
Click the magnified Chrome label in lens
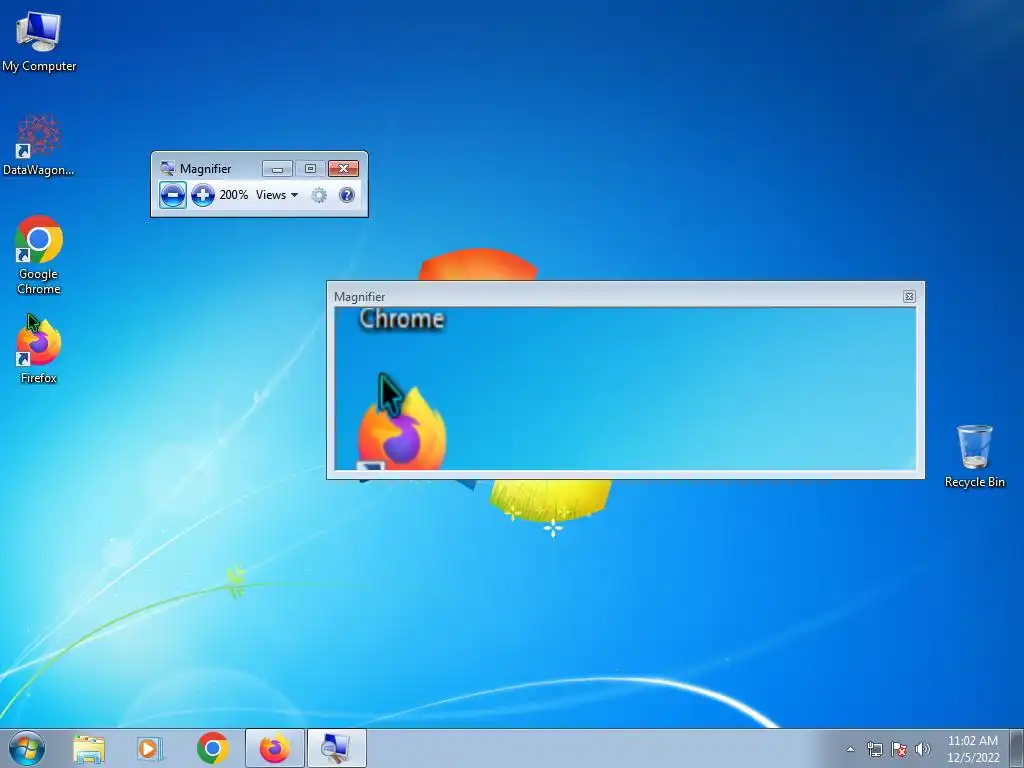402,319
